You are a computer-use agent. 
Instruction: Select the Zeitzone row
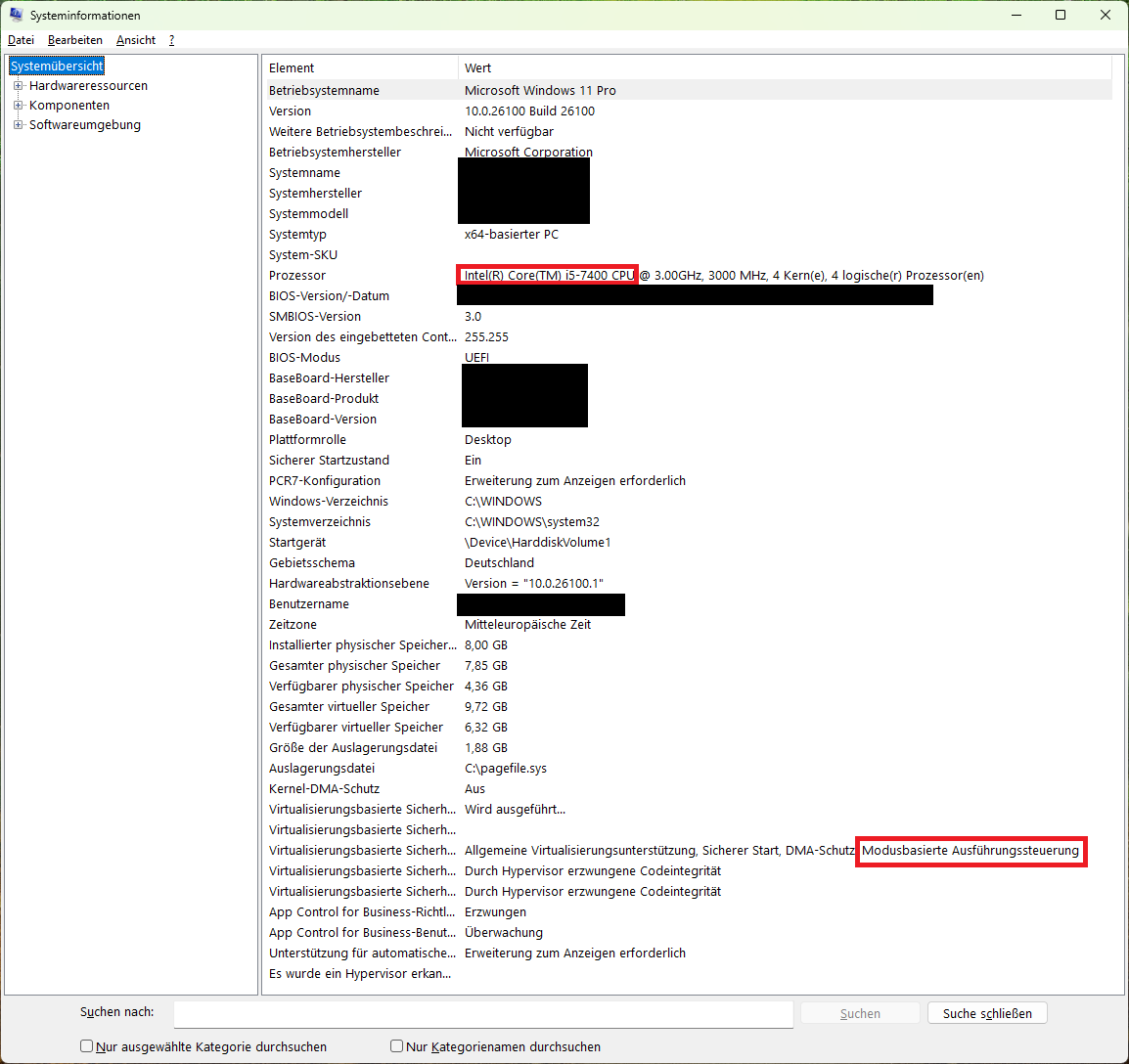[688, 624]
